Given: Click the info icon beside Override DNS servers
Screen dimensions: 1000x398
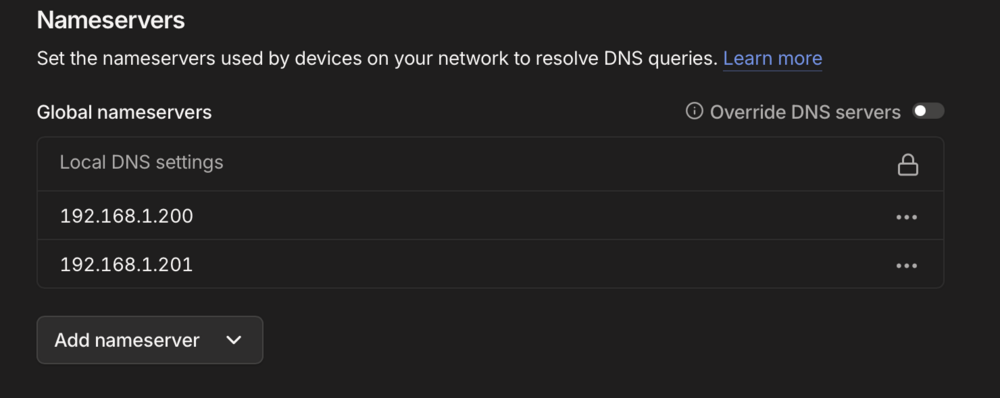Looking at the screenshot, I should pyautogui.click(x=694, y=112).
